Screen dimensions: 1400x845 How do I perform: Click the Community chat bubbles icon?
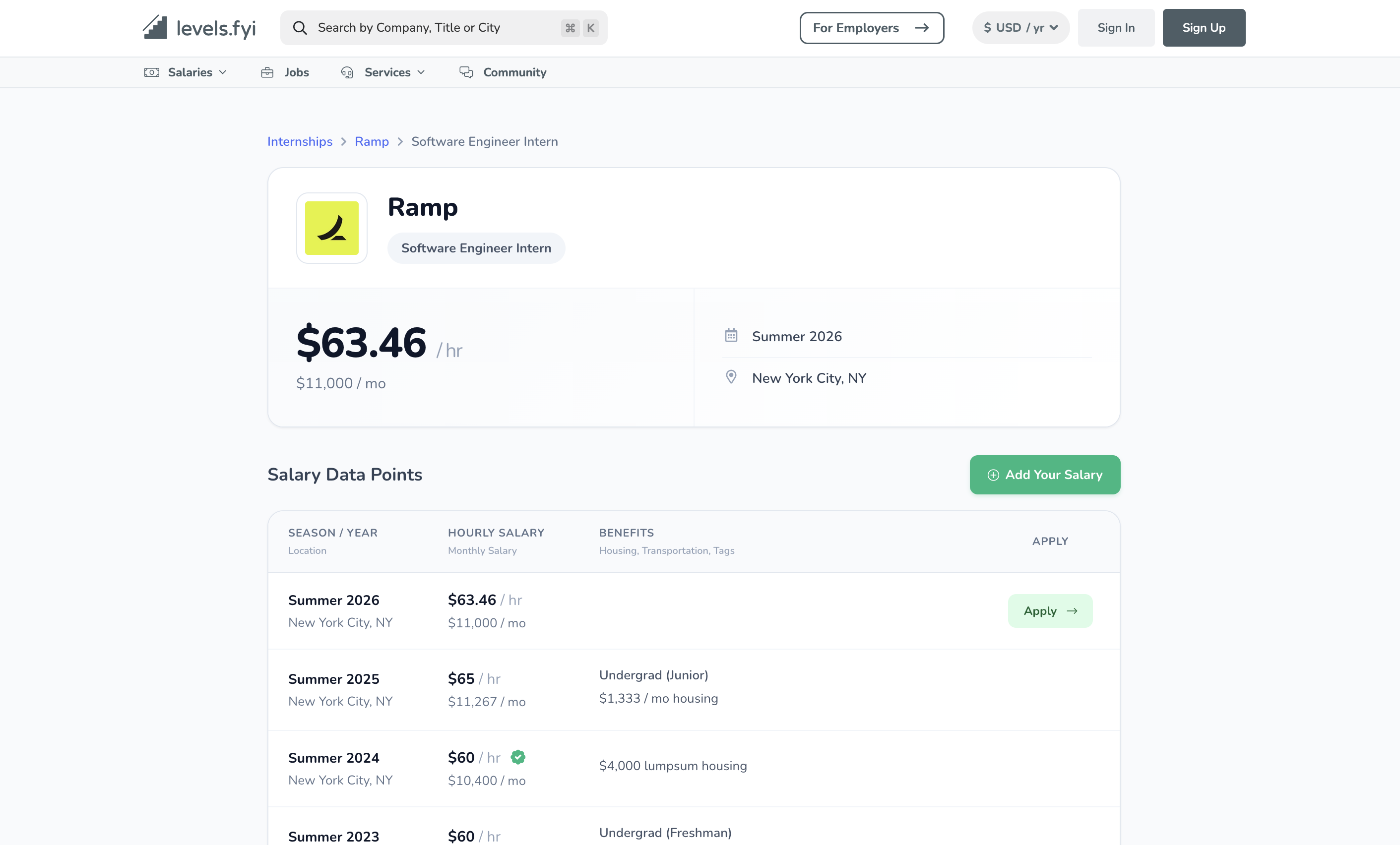(466, 73)
